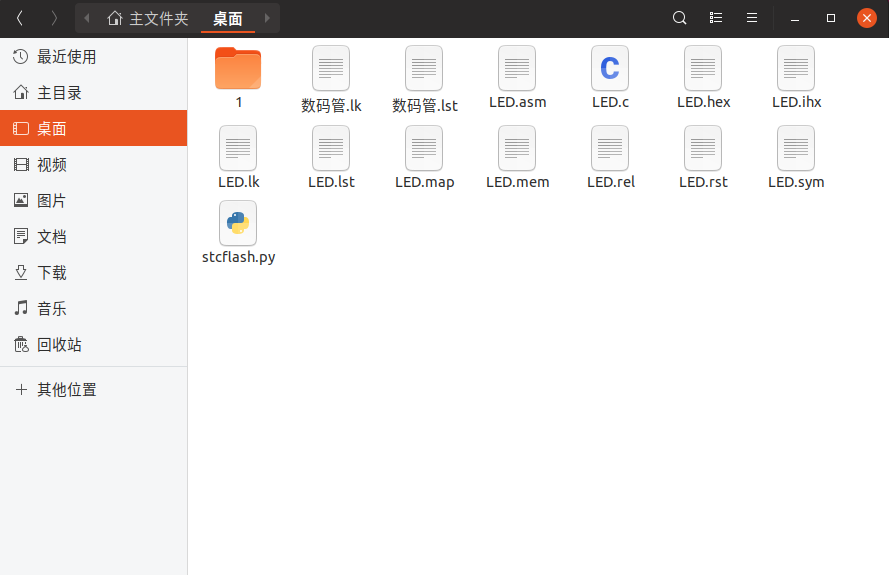Select the LED.rst file icon
Screen dimensions: 889x575
[x=703, y=148]
